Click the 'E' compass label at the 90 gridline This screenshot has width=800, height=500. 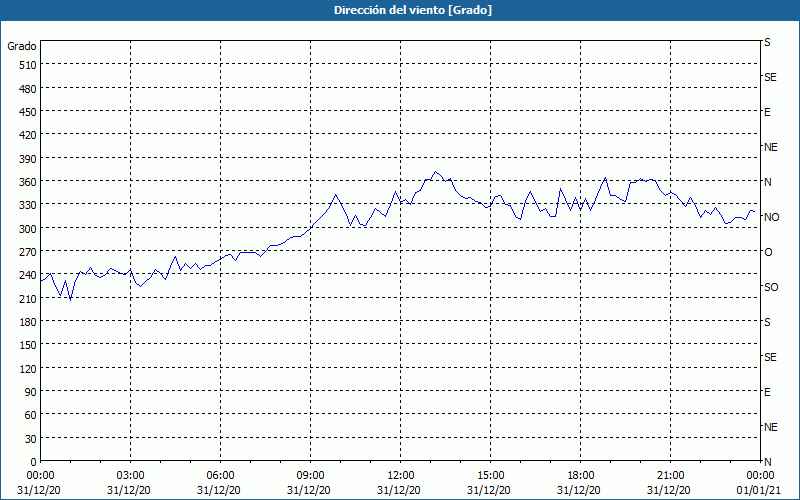tap(767, 392)
